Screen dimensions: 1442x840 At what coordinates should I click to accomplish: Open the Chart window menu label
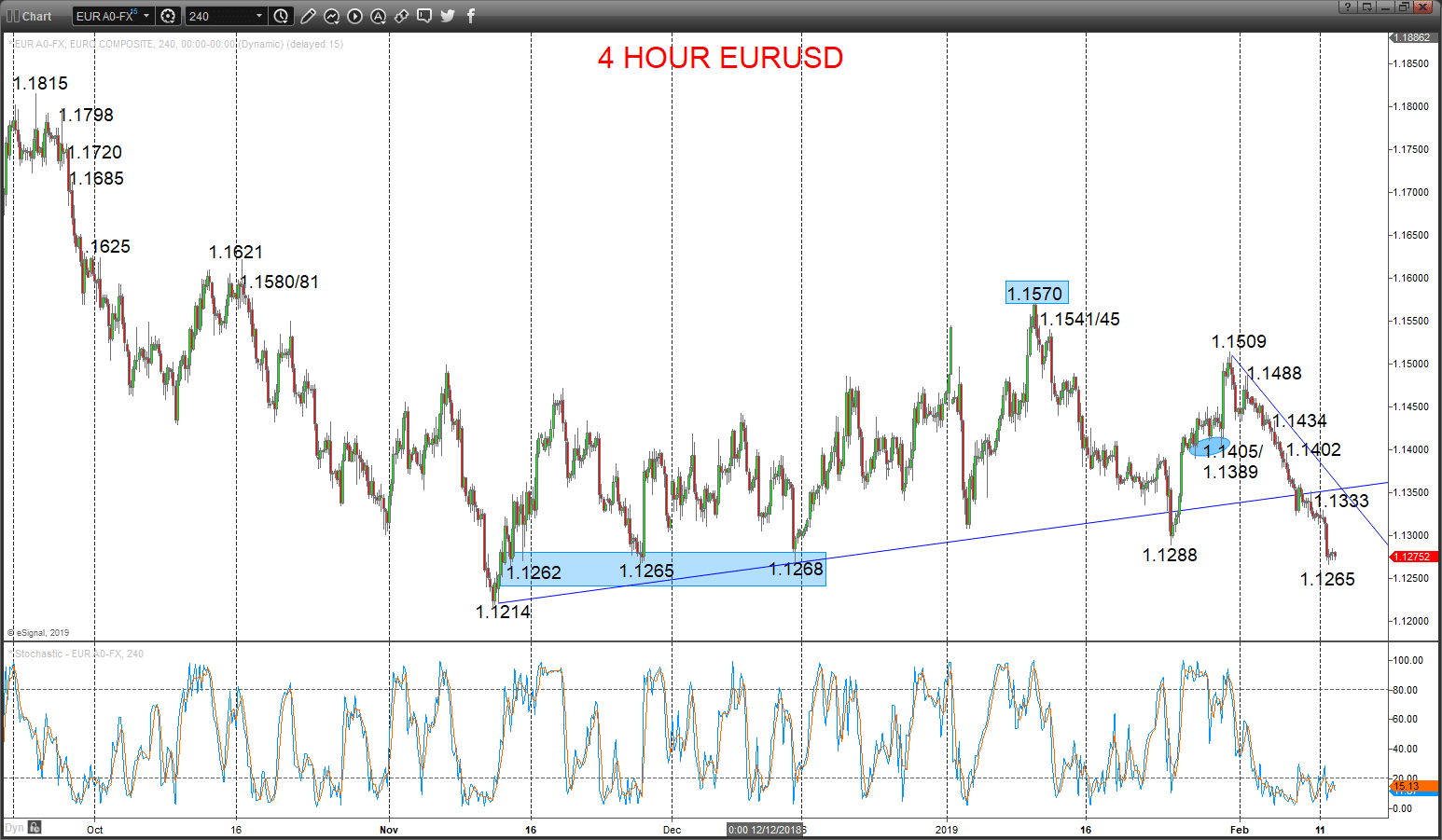(x=36, y=16)
